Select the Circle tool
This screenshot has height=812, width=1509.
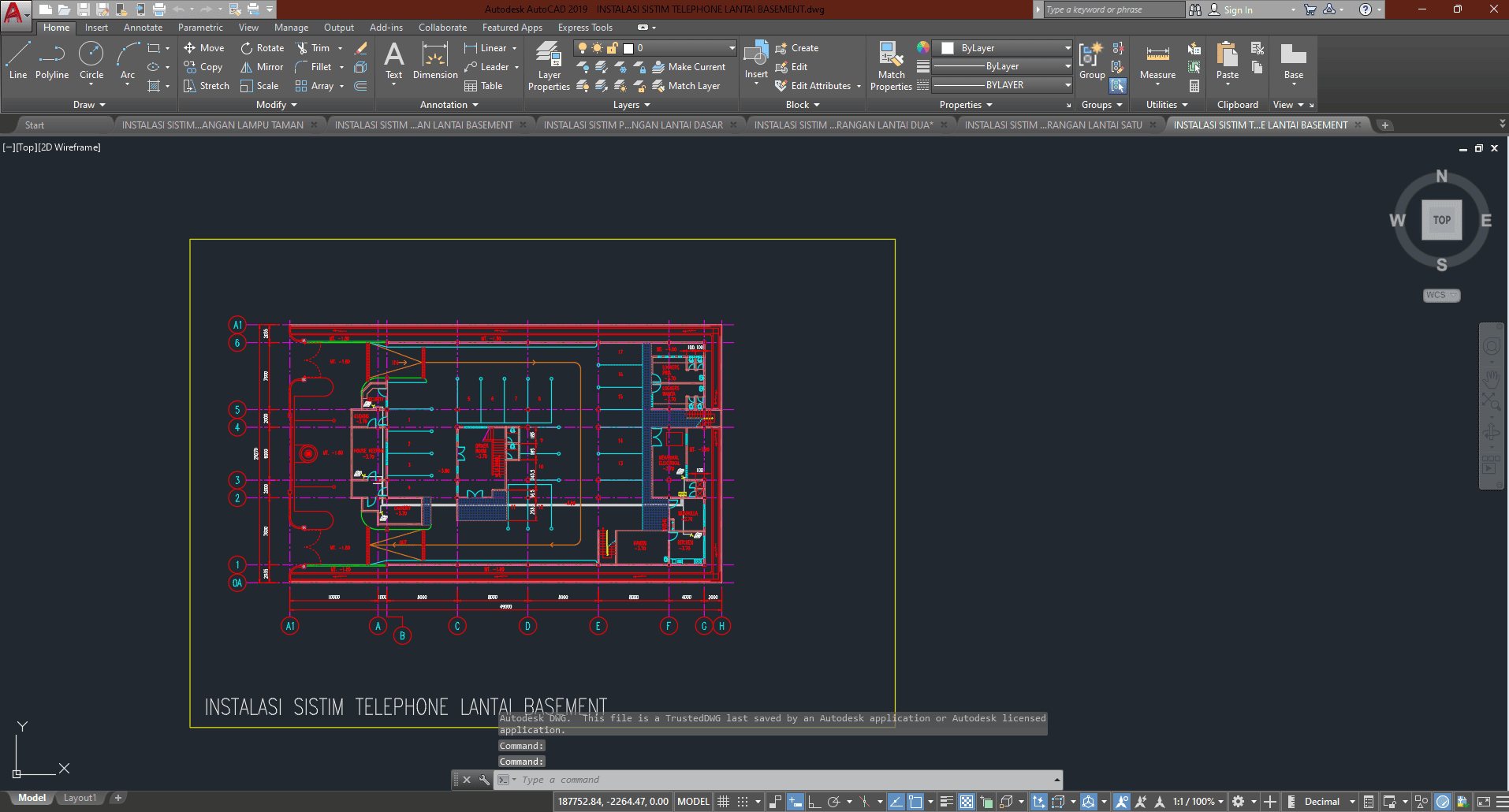91,60
